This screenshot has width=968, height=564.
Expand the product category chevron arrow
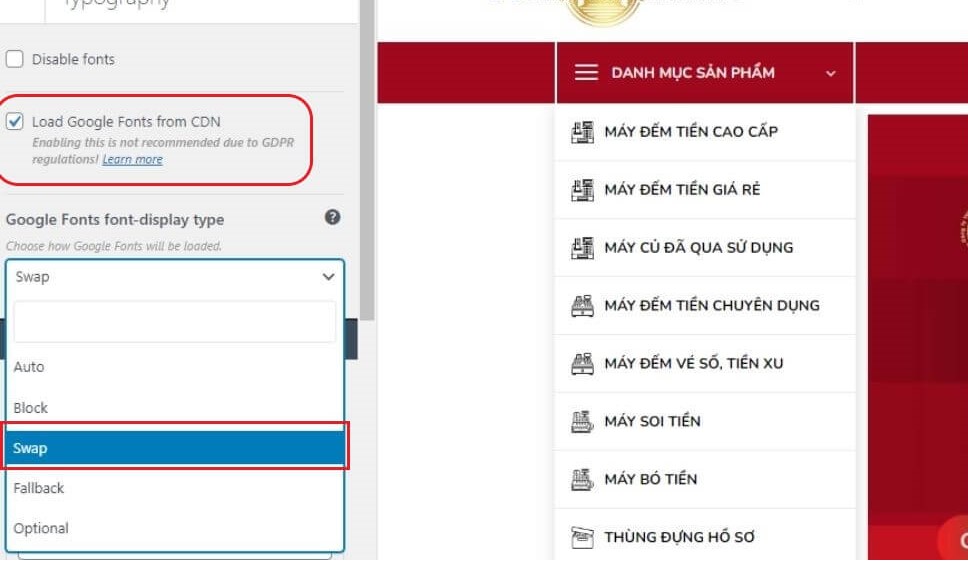831,73
